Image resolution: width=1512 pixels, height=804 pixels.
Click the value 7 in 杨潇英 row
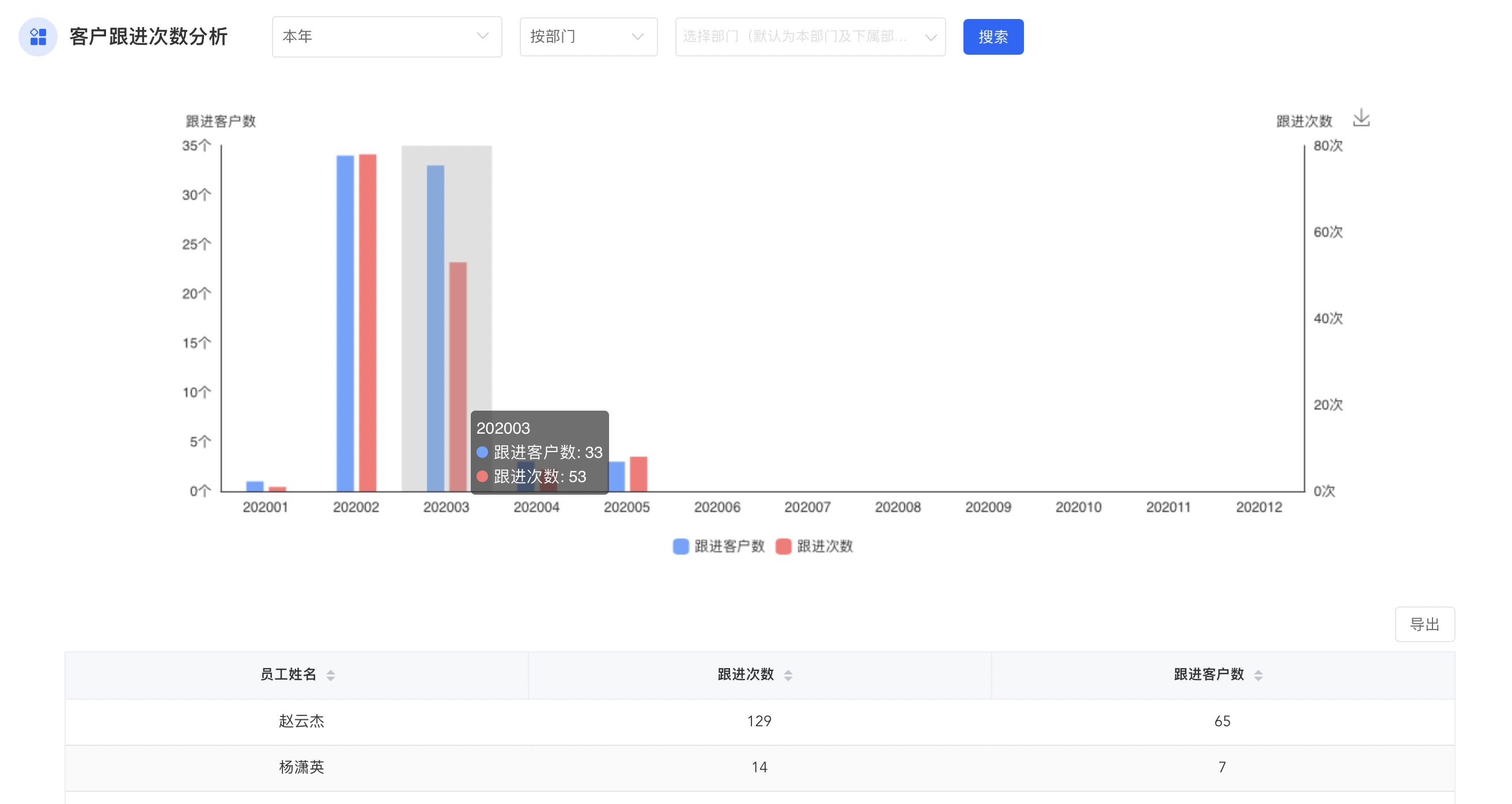coord(1223,768)
